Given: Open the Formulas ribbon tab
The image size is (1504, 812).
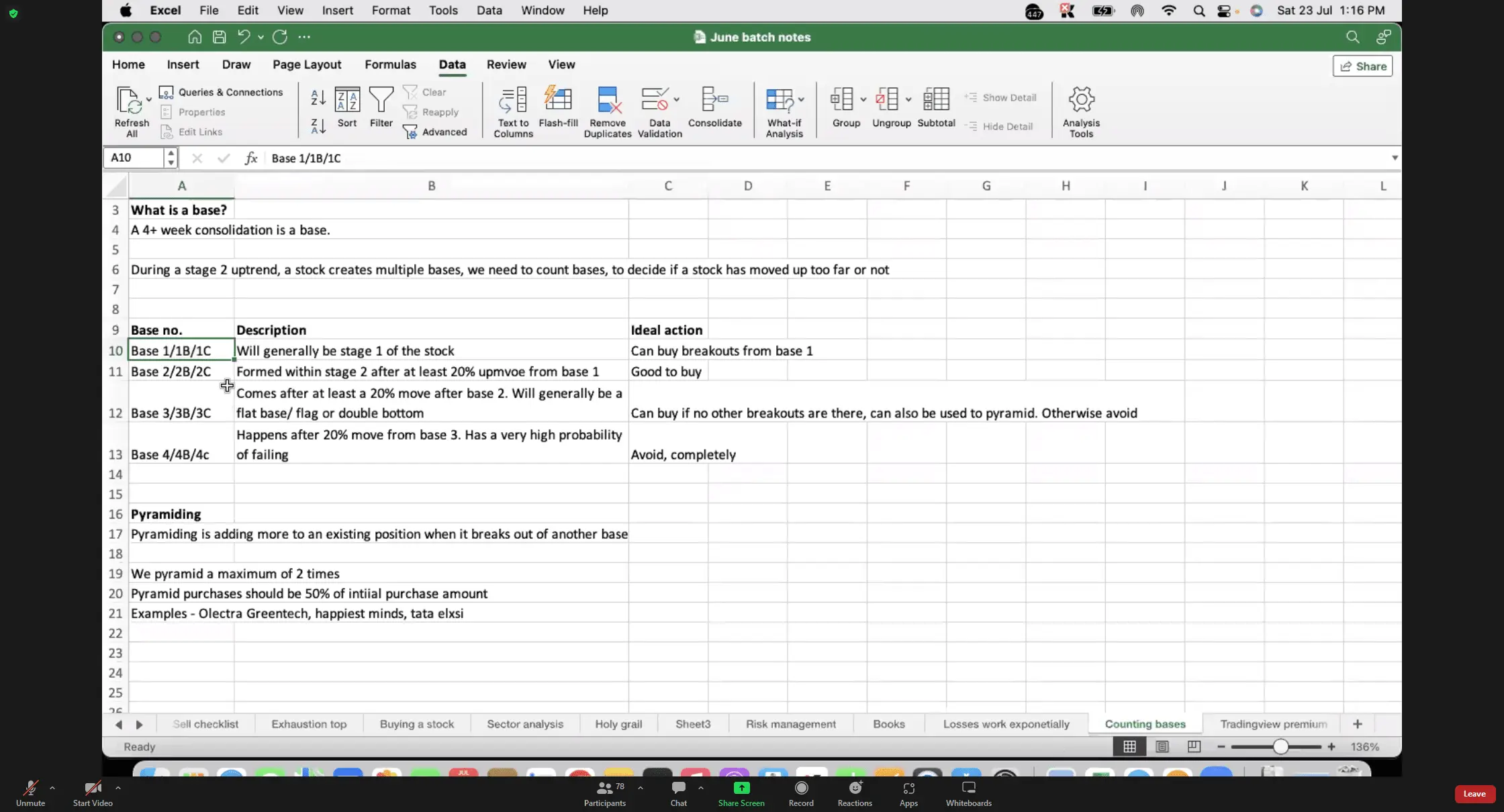Looking at the screenshot, I should tap(390, 64).
